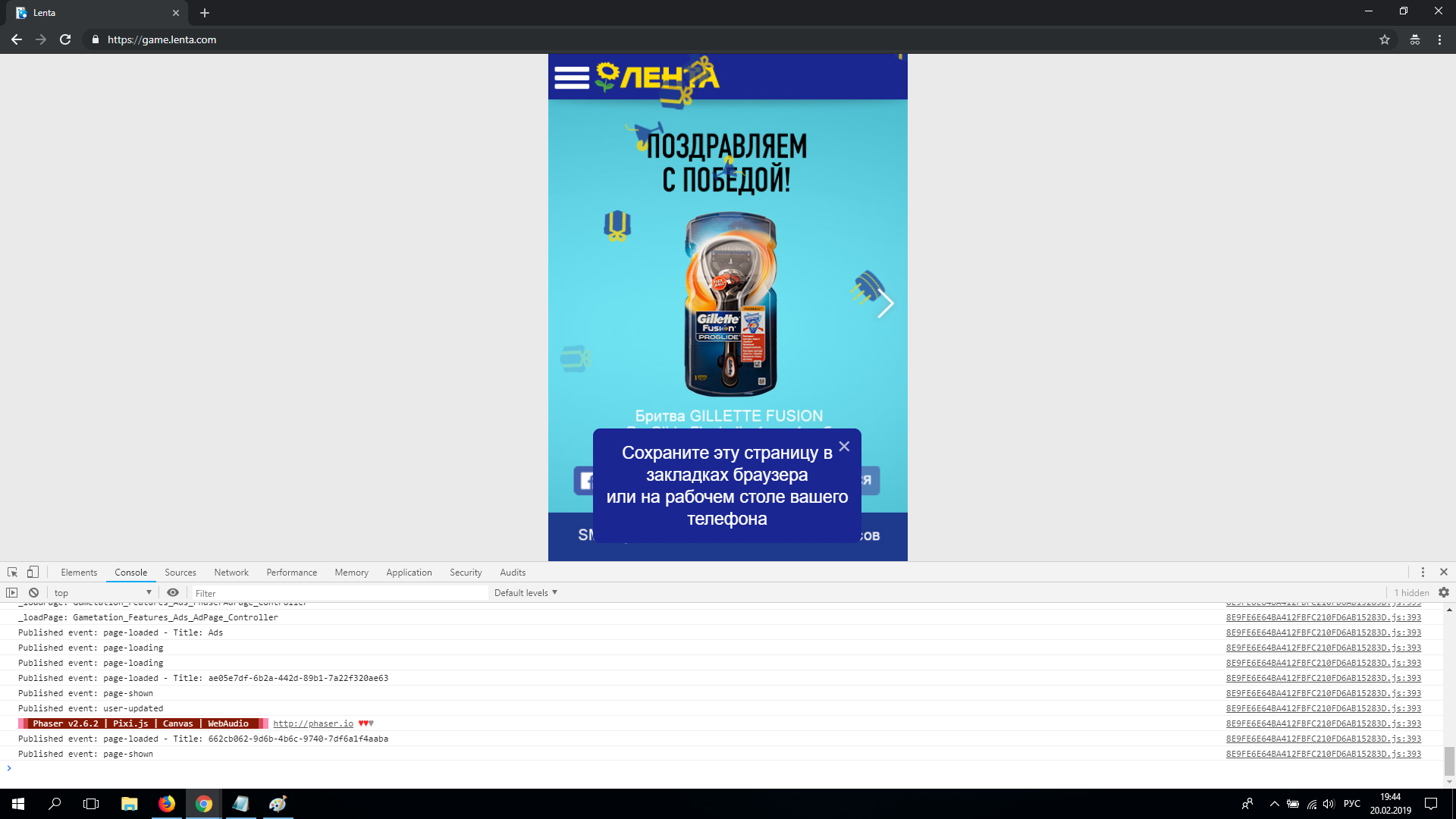Click the console Filter input field

(338, 593)
